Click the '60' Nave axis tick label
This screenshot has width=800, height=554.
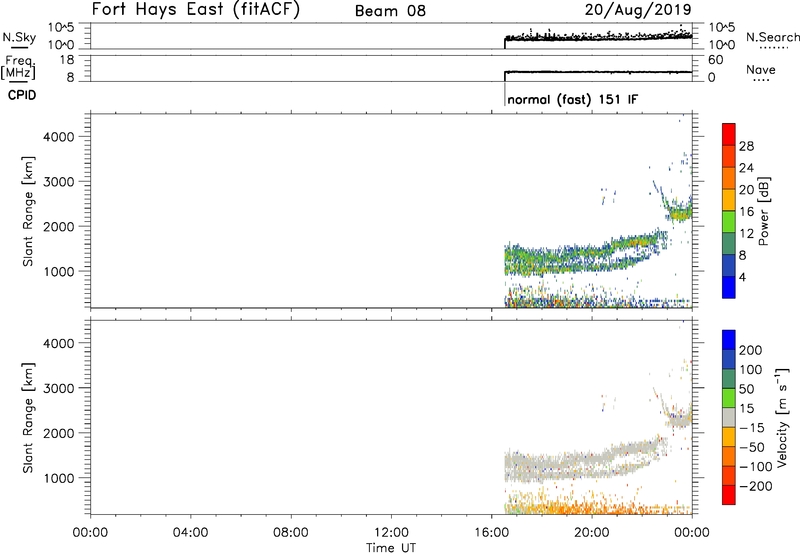click(x=715, y=60)
